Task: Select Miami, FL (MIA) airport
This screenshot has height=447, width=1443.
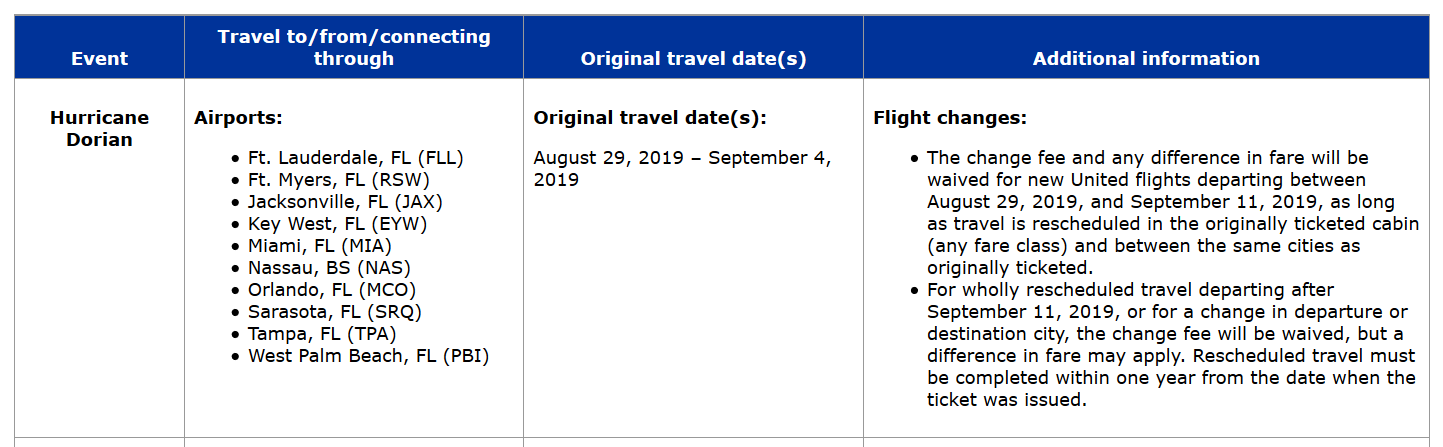Action: click(320, 246)
